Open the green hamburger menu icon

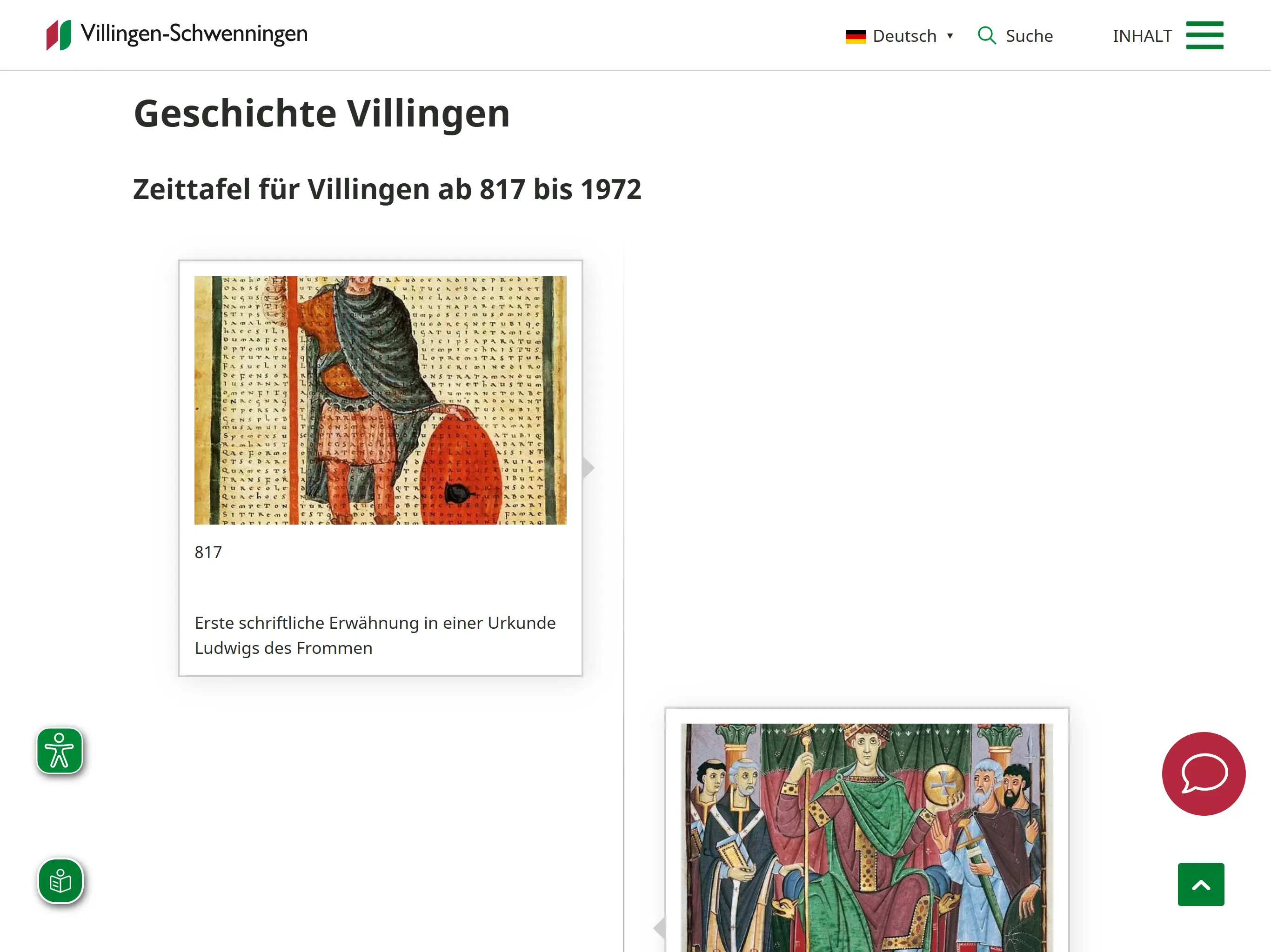(x=1204, y=36)
